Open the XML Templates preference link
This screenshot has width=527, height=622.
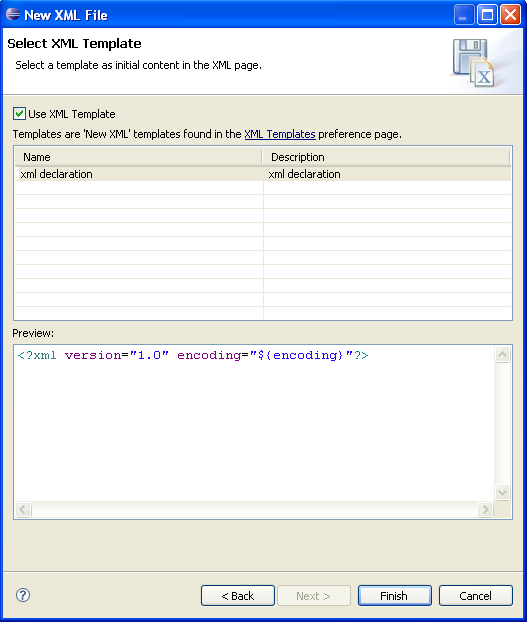point(280,134)
